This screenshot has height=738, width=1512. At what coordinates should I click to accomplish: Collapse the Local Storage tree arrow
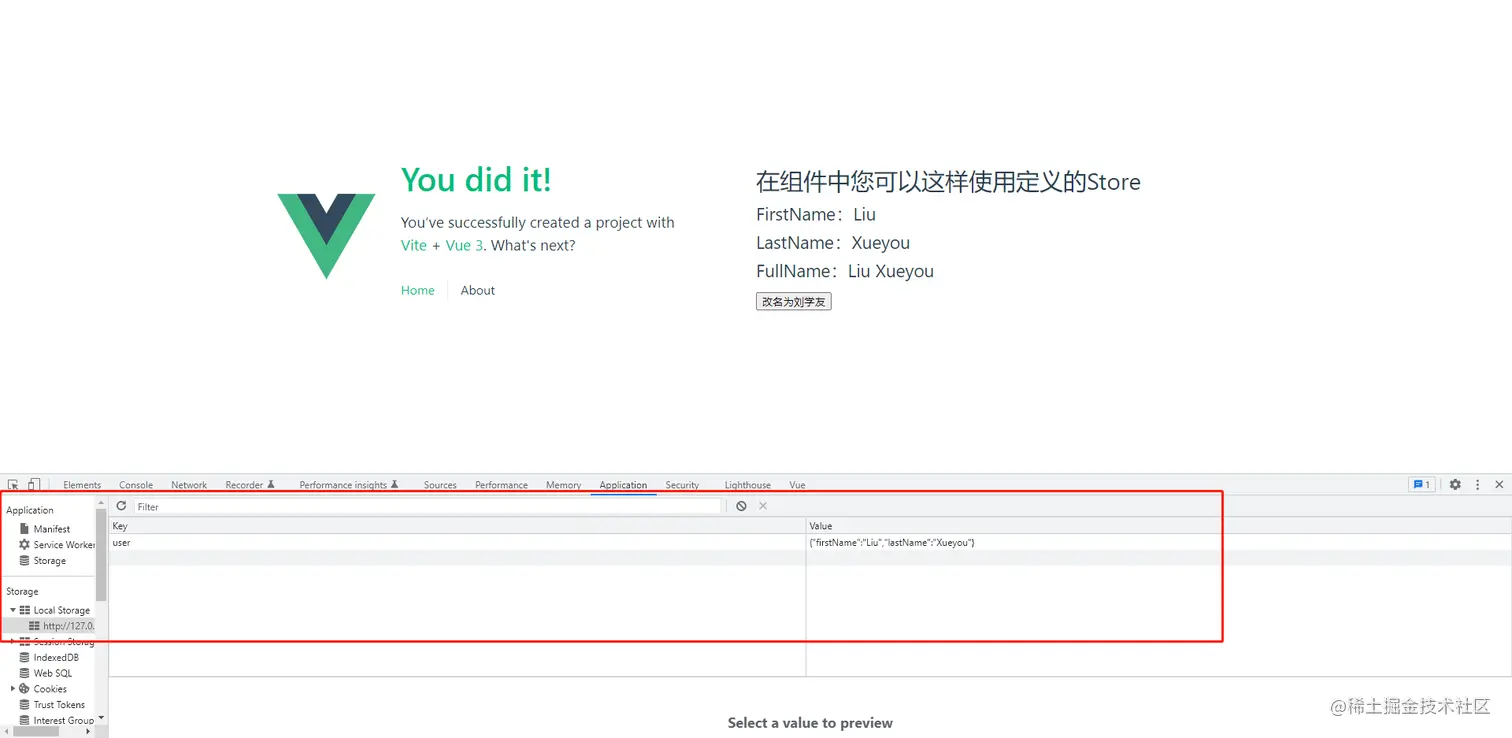tap(13, 610)
